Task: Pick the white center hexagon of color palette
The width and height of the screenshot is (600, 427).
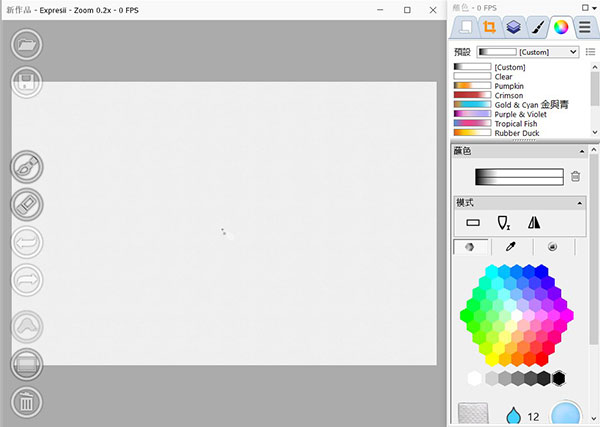Action: pos(517,316)
